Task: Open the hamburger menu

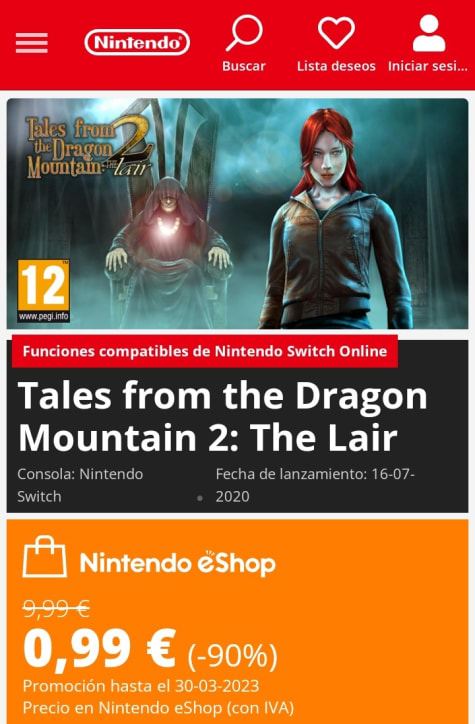Action: (31, 43)
